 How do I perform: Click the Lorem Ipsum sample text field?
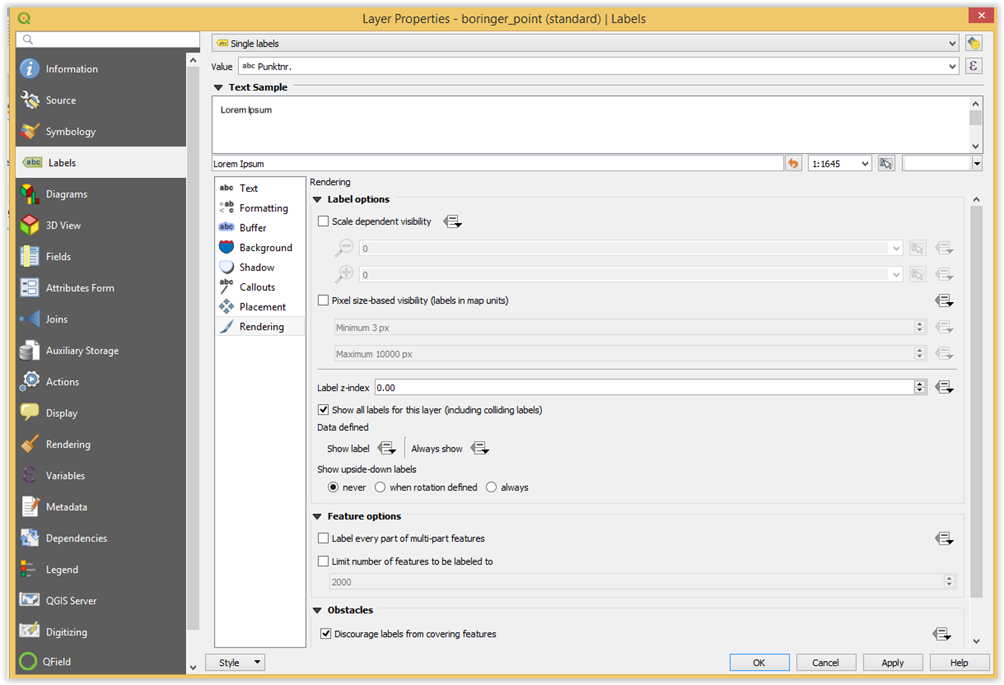[498, 163]
